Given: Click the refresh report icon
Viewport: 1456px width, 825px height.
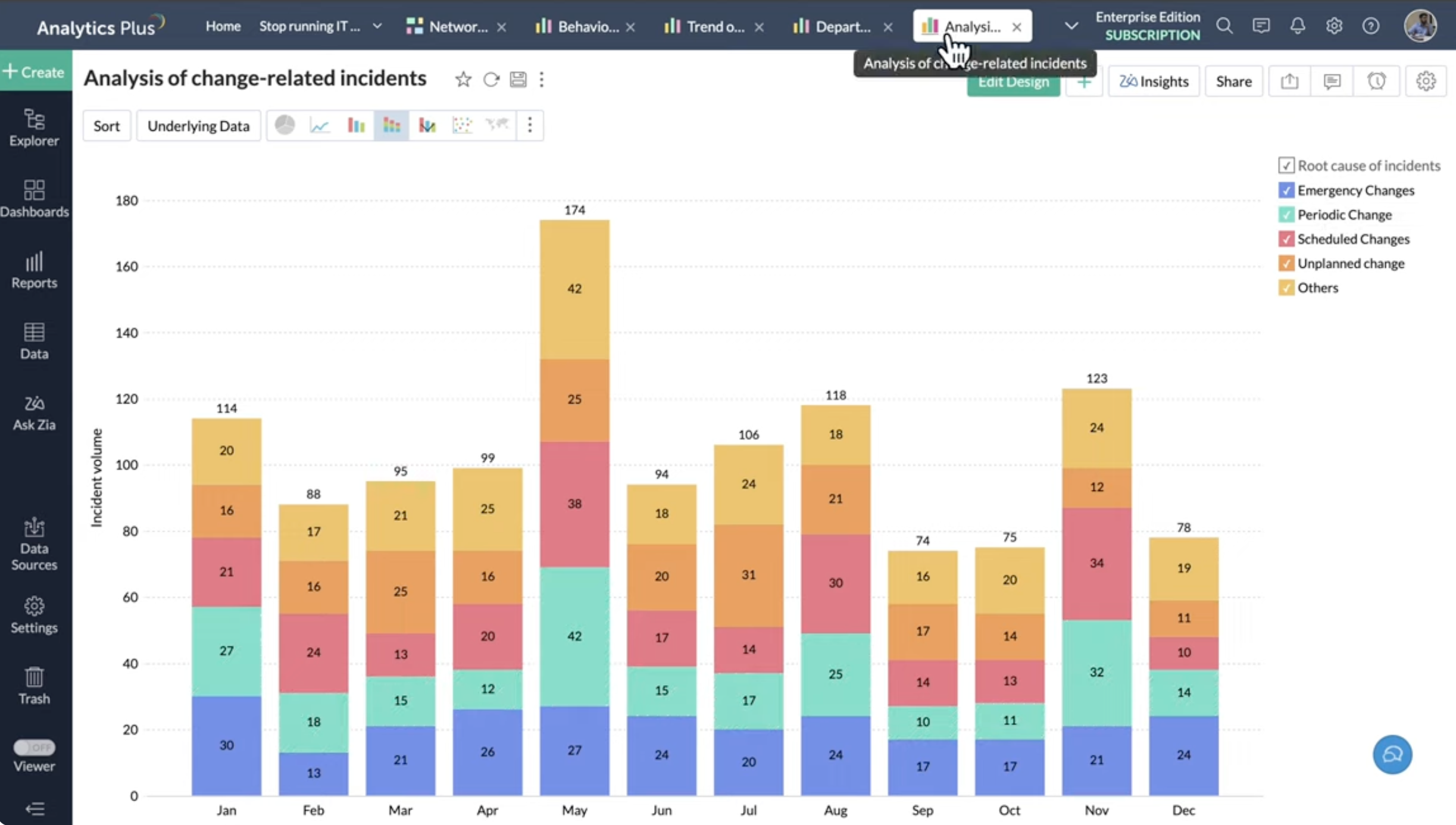Looking at the screenshot, I should pos(491,79).
